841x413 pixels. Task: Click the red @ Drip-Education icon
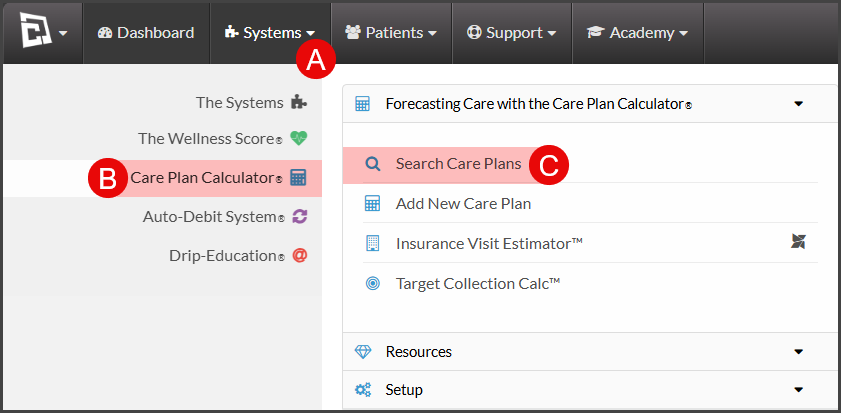tap(299, 255)
